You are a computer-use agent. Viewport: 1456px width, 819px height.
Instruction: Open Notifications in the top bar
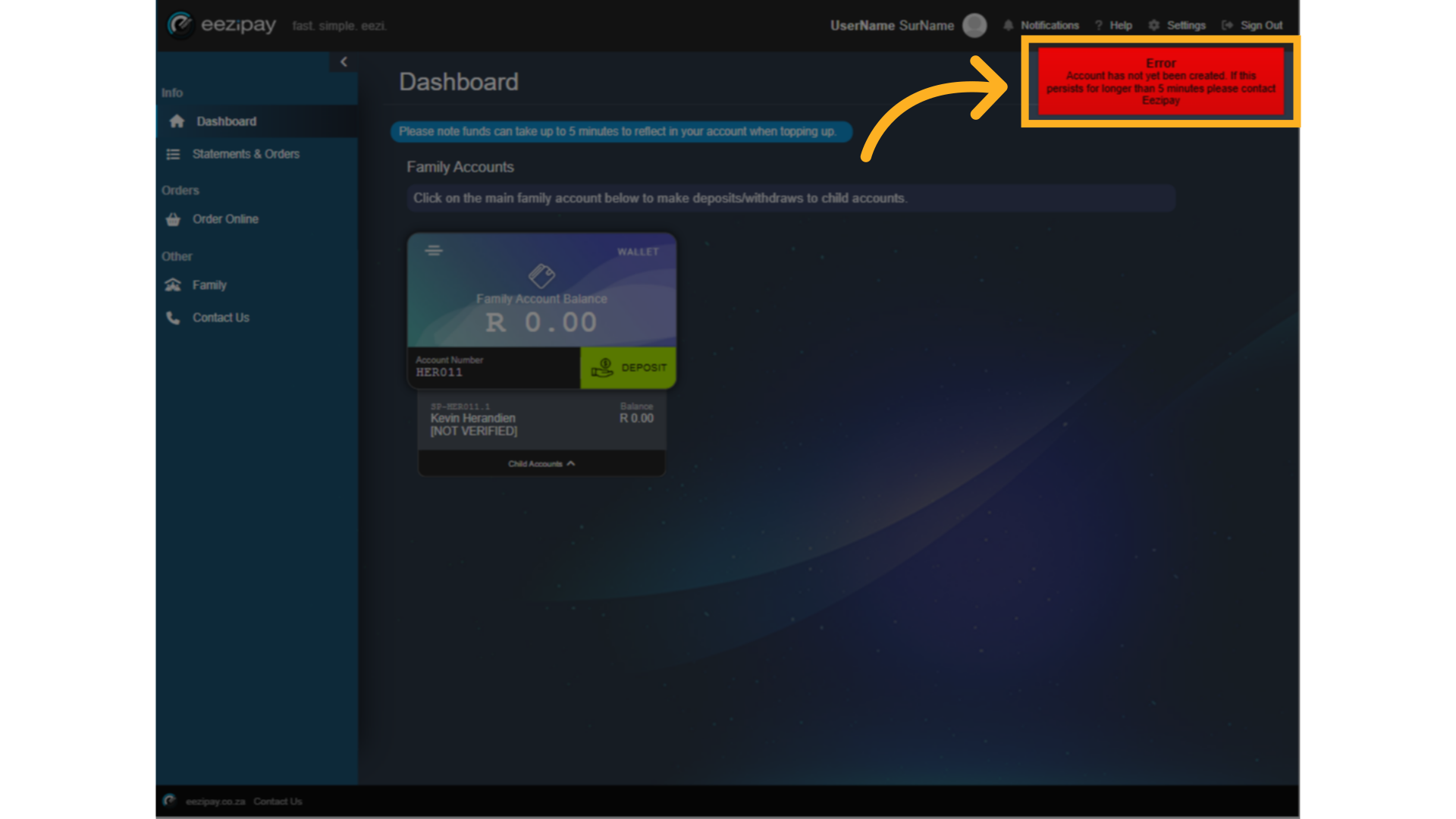coord(1050,25)
